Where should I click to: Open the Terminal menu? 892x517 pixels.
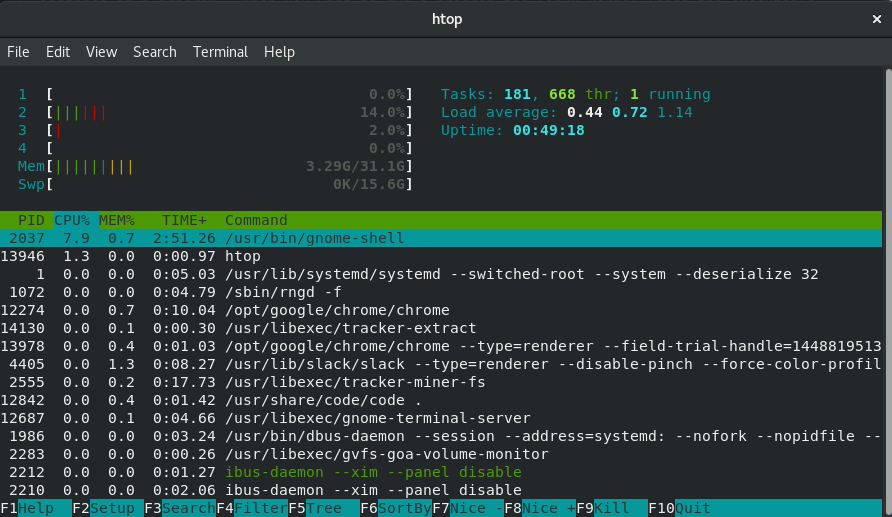tap(220, 52)
